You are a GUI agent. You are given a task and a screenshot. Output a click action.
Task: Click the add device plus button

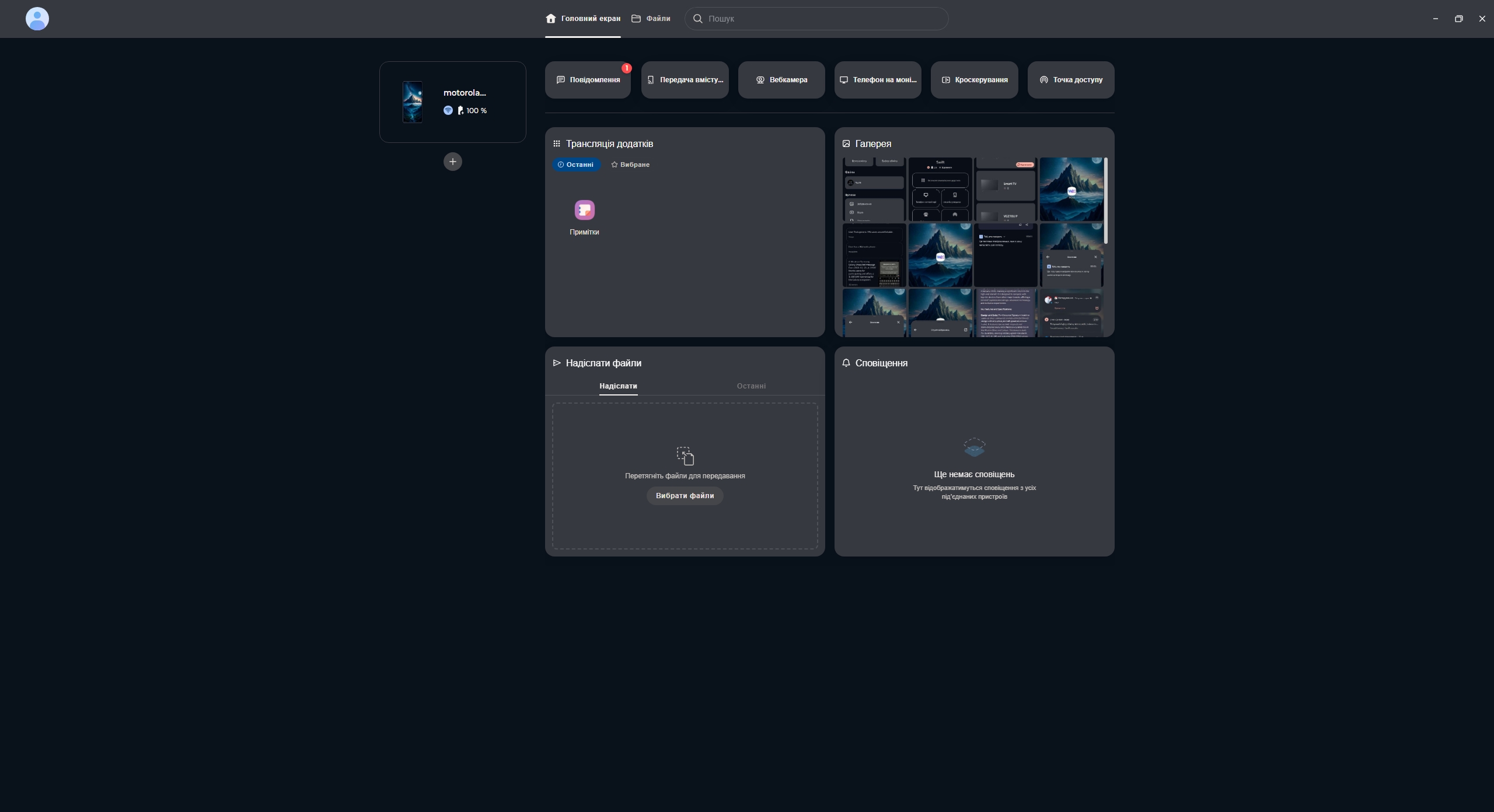[452, 162]
